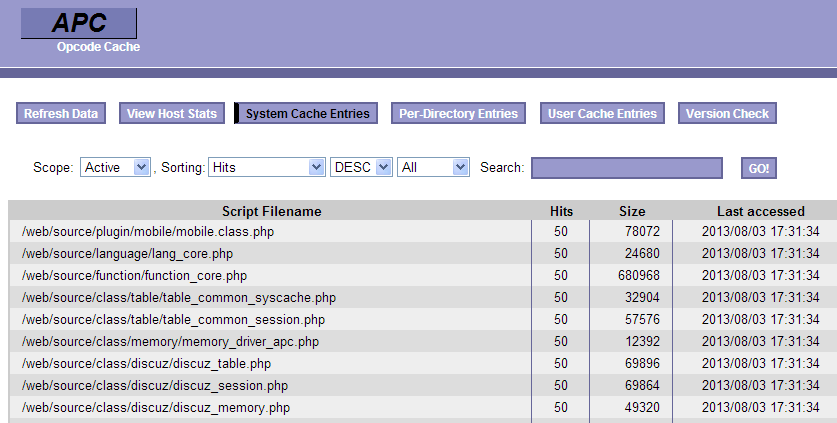
Task: Click the discuz_session.php script filename
Action: click(155, 386)
